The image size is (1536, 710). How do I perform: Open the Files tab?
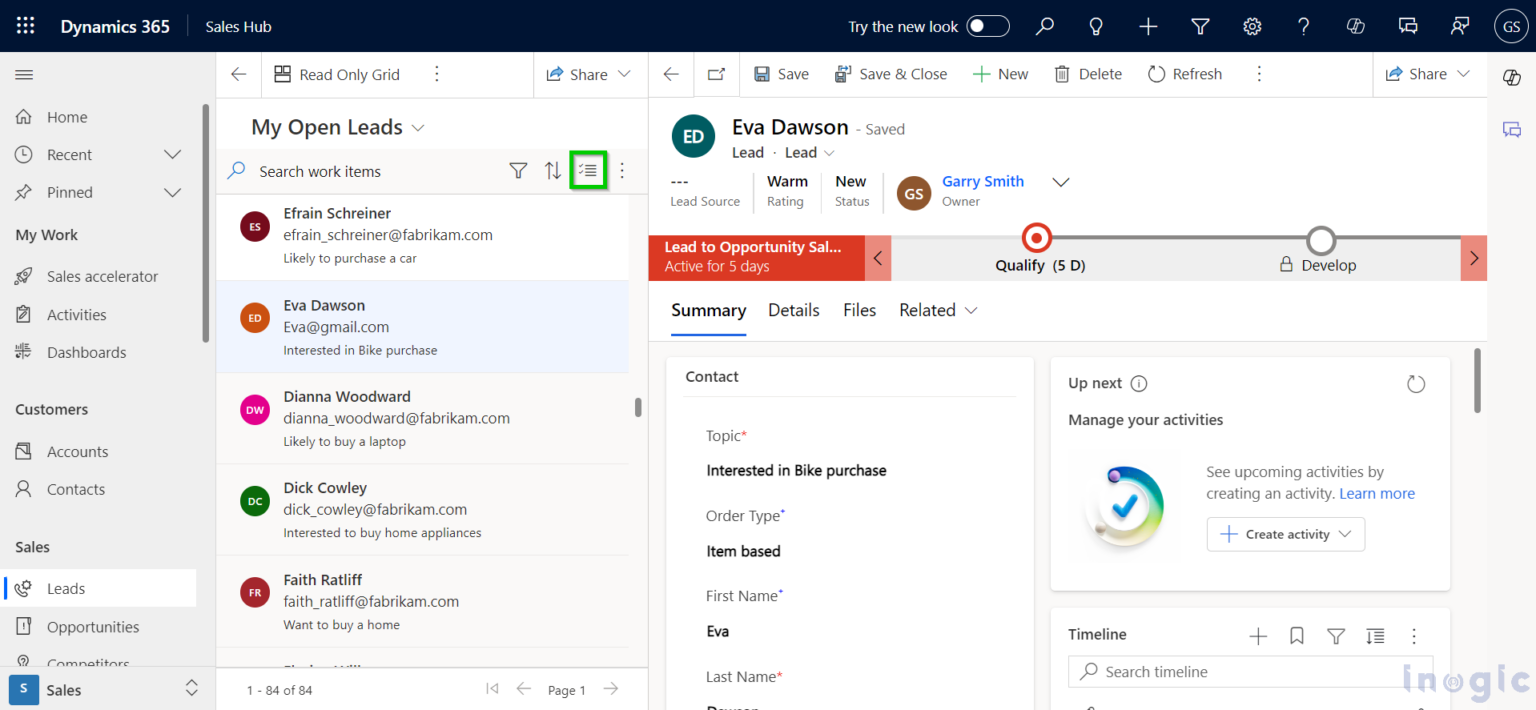pos(859,310)
